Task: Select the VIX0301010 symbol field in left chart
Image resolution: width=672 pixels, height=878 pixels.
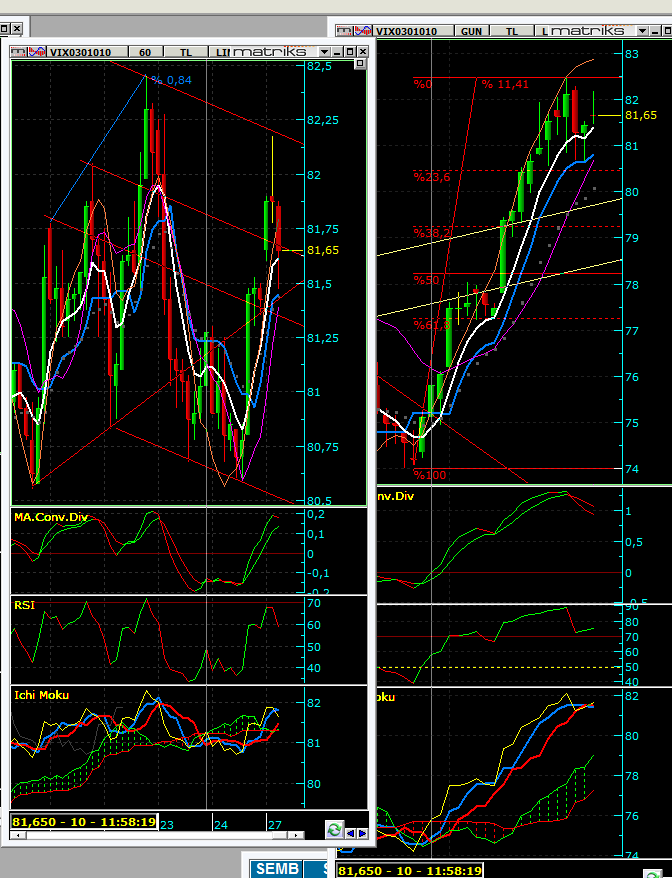Action: (x=84, y=51)
